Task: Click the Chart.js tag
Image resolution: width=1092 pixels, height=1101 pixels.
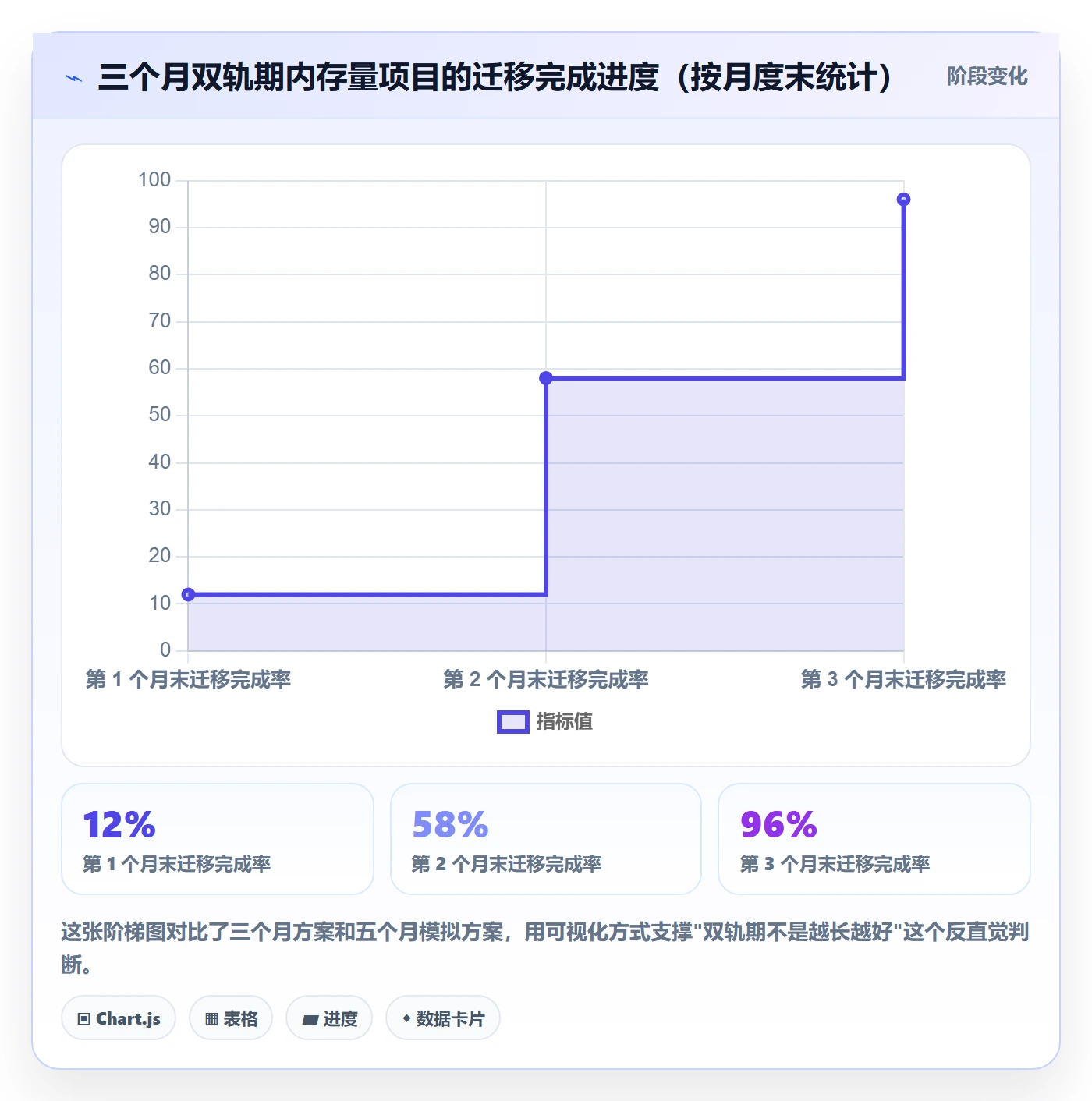Action: point(119,1018)
